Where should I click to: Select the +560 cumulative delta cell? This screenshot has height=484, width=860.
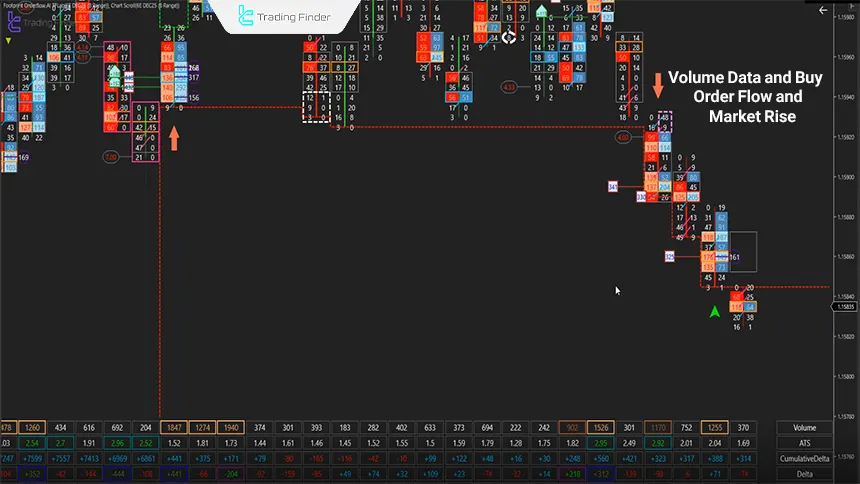pos(601,458)
